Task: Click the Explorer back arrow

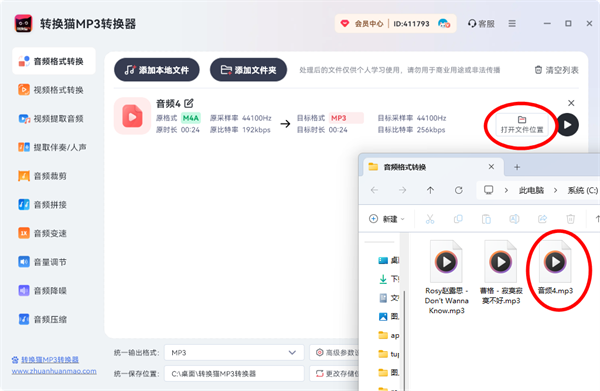Action: [374, 190]
